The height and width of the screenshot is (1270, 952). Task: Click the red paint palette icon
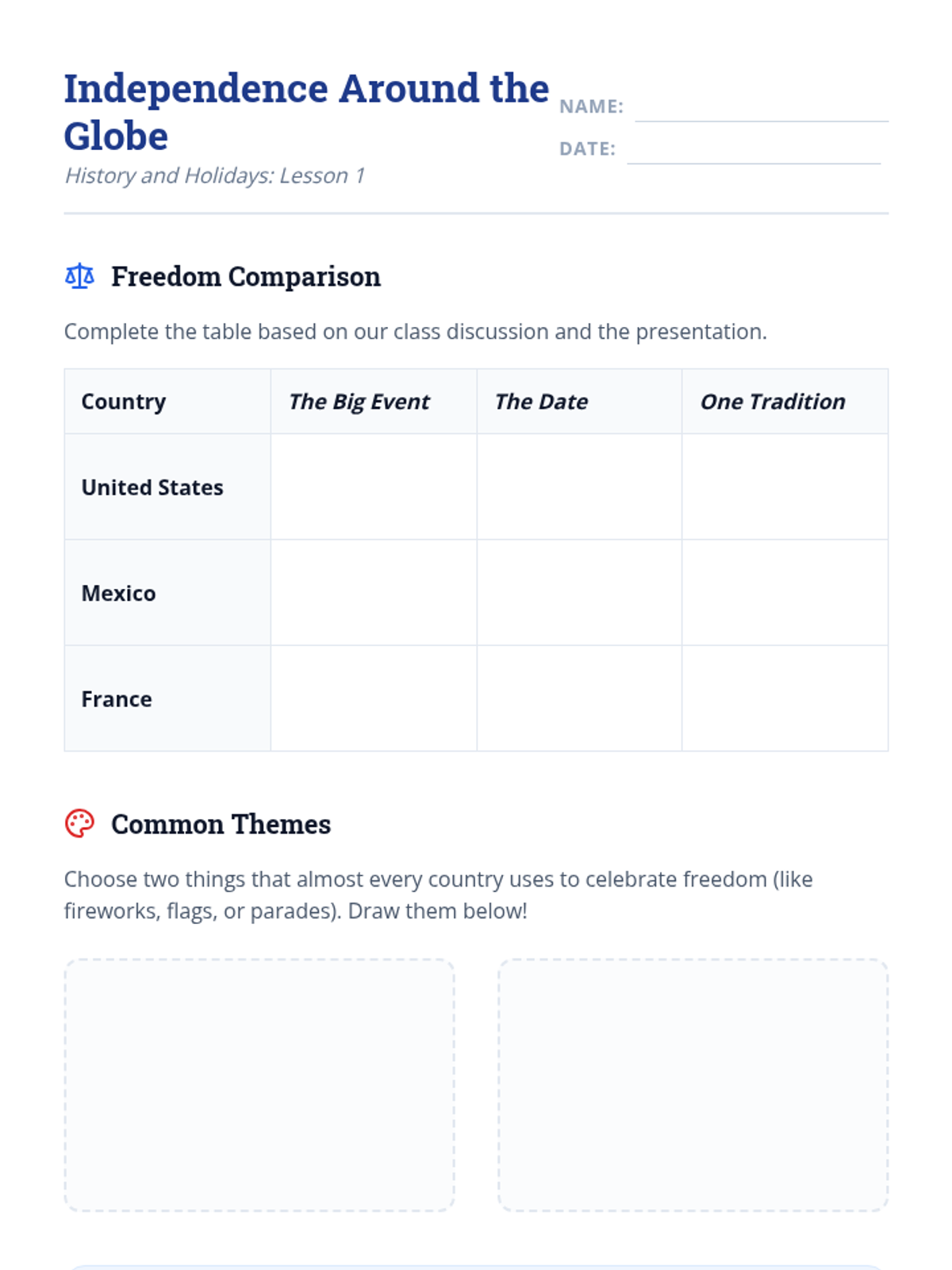pos(79,824)
